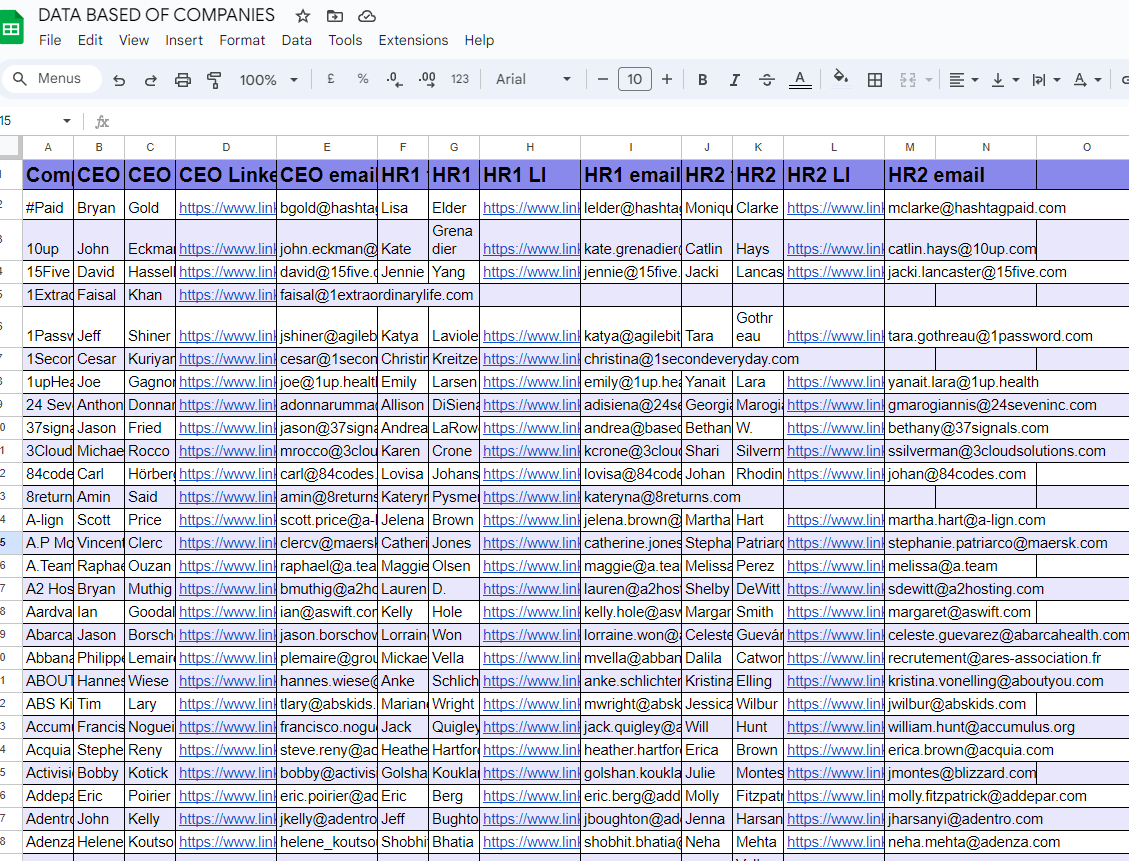This screenshot has width=1129, height=861.
Task: Toggle bold formatting
Action: pyautogui.click(x=703, y=80)
